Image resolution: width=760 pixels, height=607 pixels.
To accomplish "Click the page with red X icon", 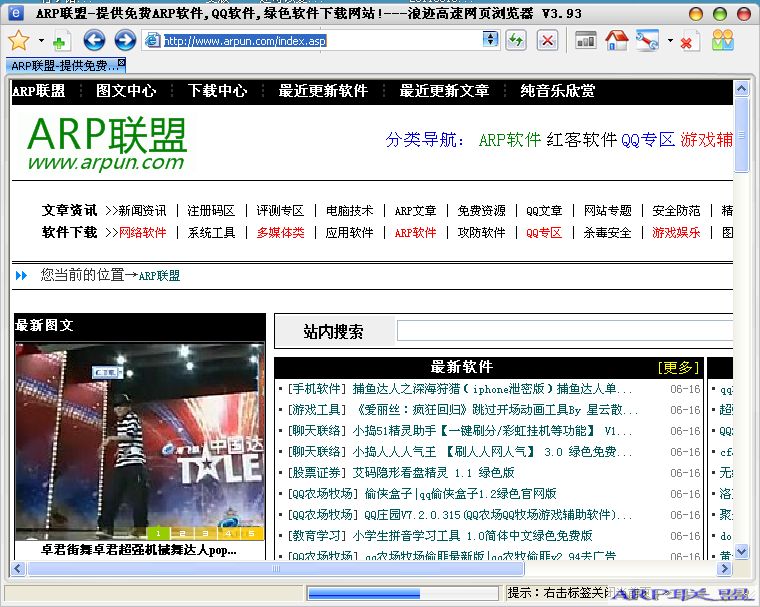I will [690, 41].
